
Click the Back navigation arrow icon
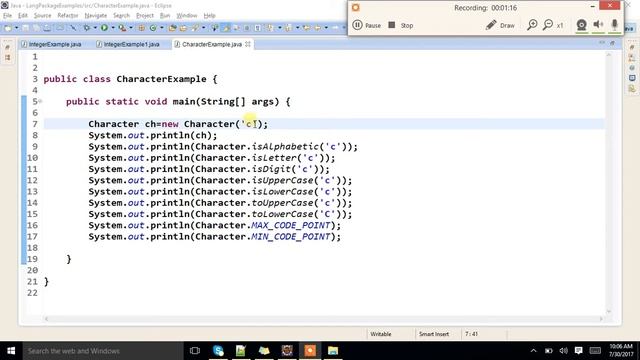[318, 28]
